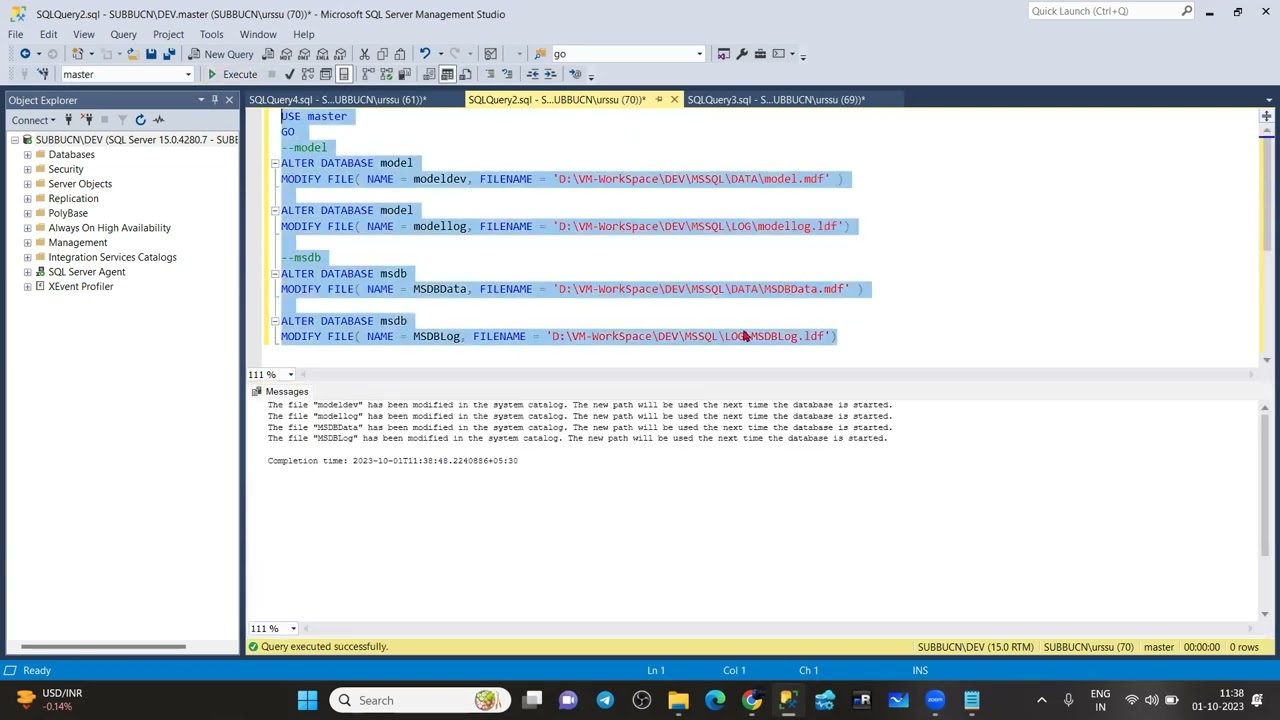Image resolution: width=1280 pixels, height=720 pixels.
Task: Click the Increase Indent icon
Action: pos(551,74)
